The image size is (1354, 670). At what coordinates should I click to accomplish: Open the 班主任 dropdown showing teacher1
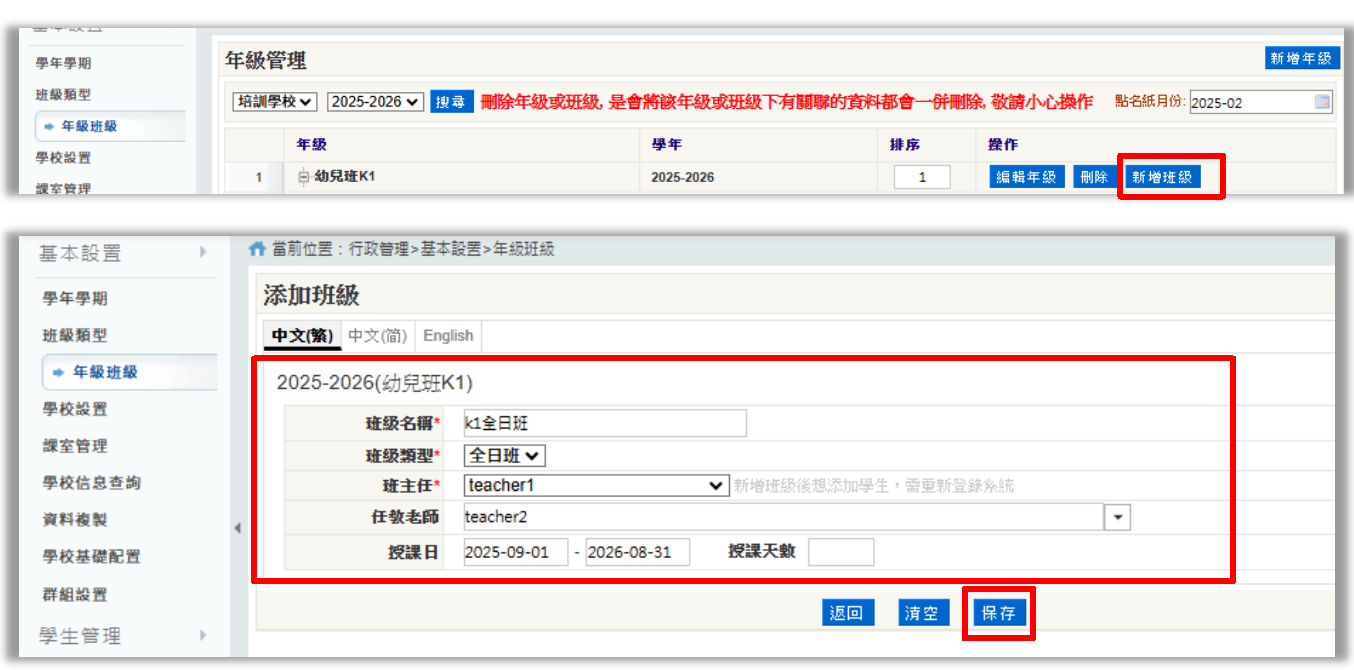point(596,486)
